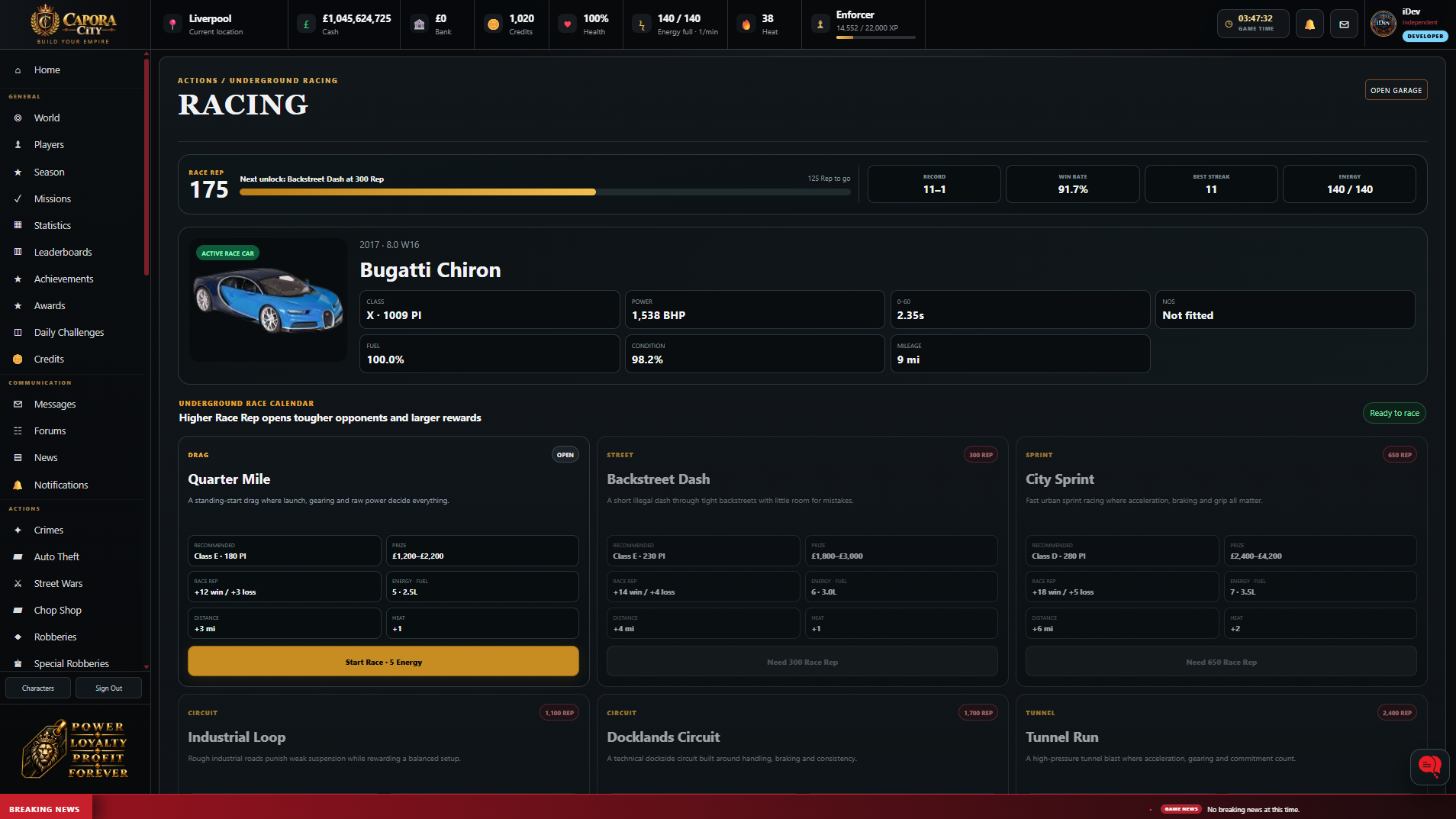Click the Enforcer XP progress bar
The width and height of the screenshot is (1456, 819).
[875, 37]
